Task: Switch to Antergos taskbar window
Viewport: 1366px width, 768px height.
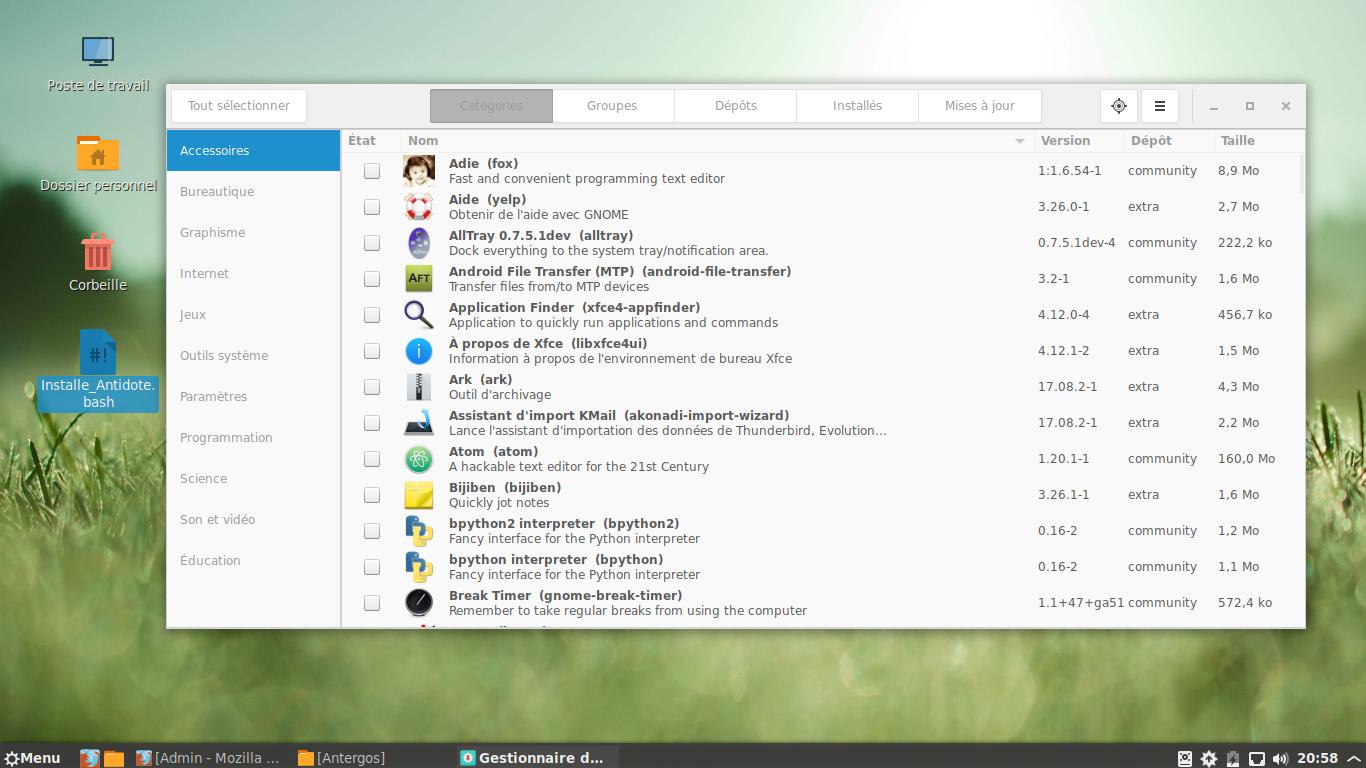Action: tap(342, 758)
